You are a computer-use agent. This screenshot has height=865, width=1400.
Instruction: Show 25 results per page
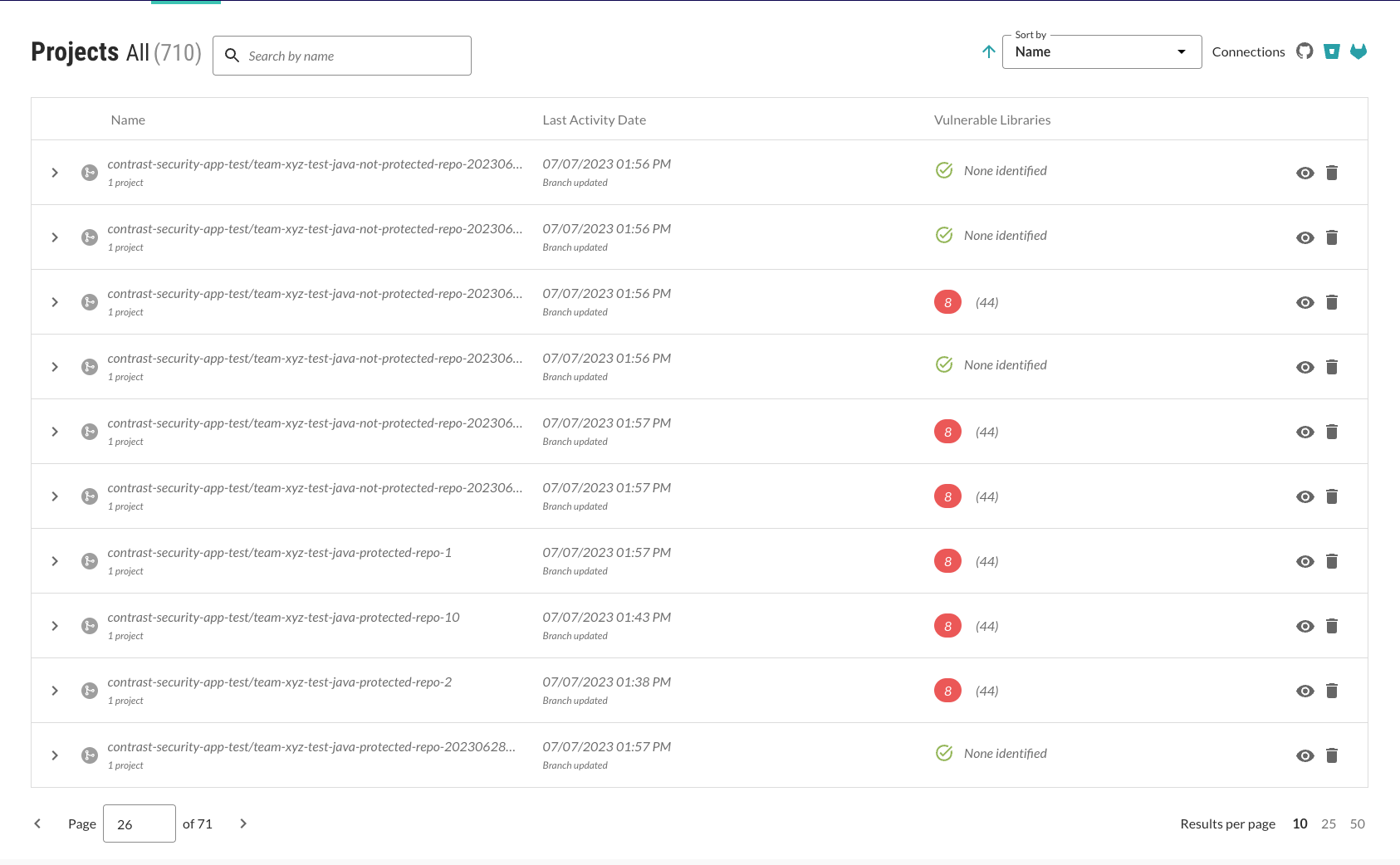point(1329,823)
